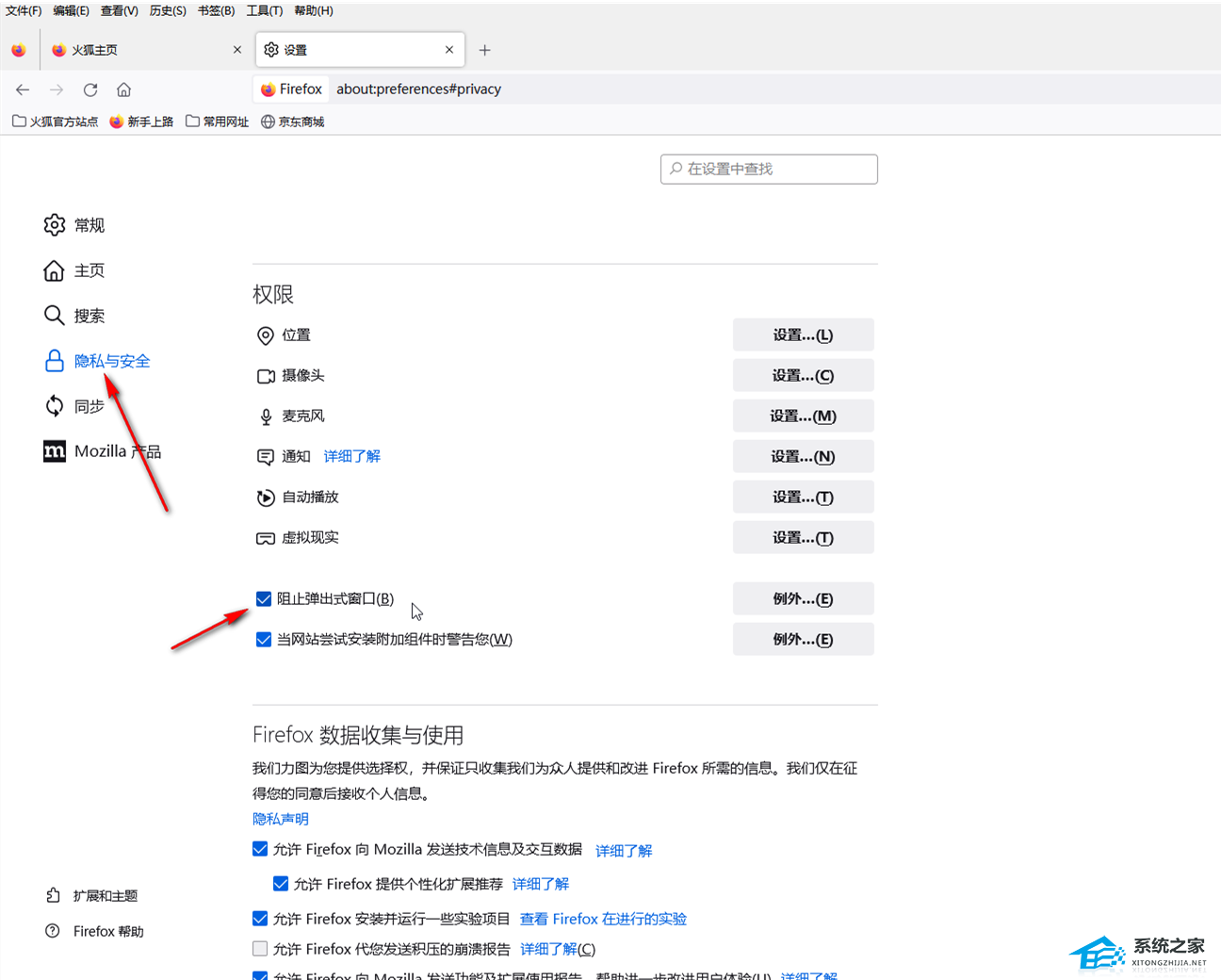Viewport: 1221px width, 980px height.
Task: Open 常用网址 bookmarks folder
Action: pyautogui.click(x=218, y=122)
